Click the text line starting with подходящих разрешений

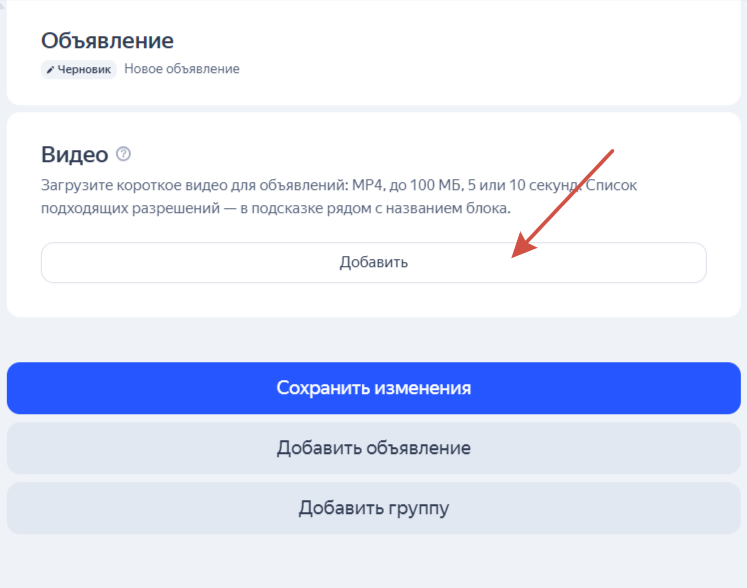coord(275,208)
